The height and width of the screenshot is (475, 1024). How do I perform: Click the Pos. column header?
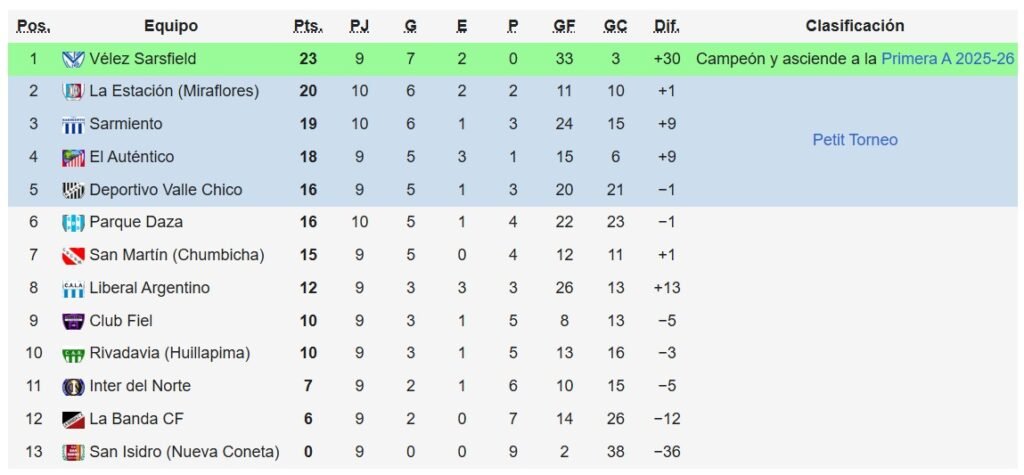[x=33, y=26]
